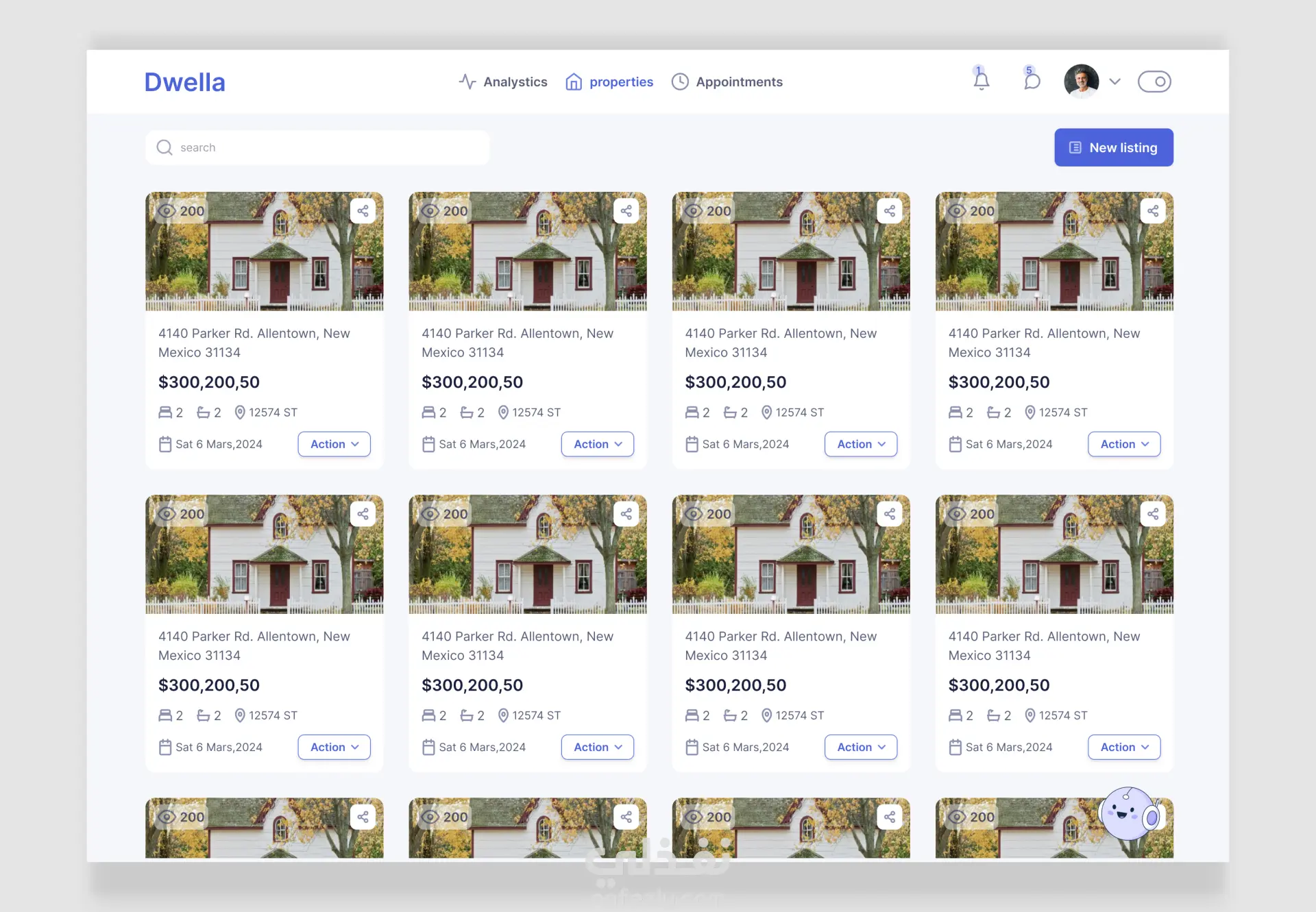Switch to the properties tab
Viewport: 1316px width, 912px height.
click(609, 82)
